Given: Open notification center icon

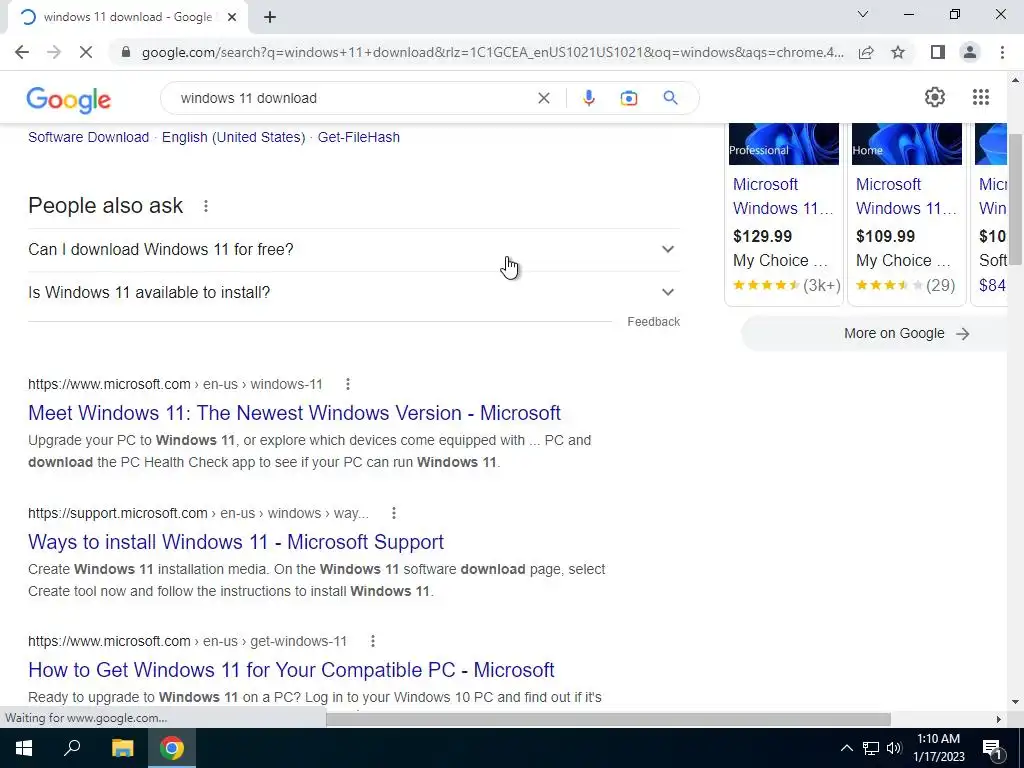Looking at the screenshot, I should 992,748.
